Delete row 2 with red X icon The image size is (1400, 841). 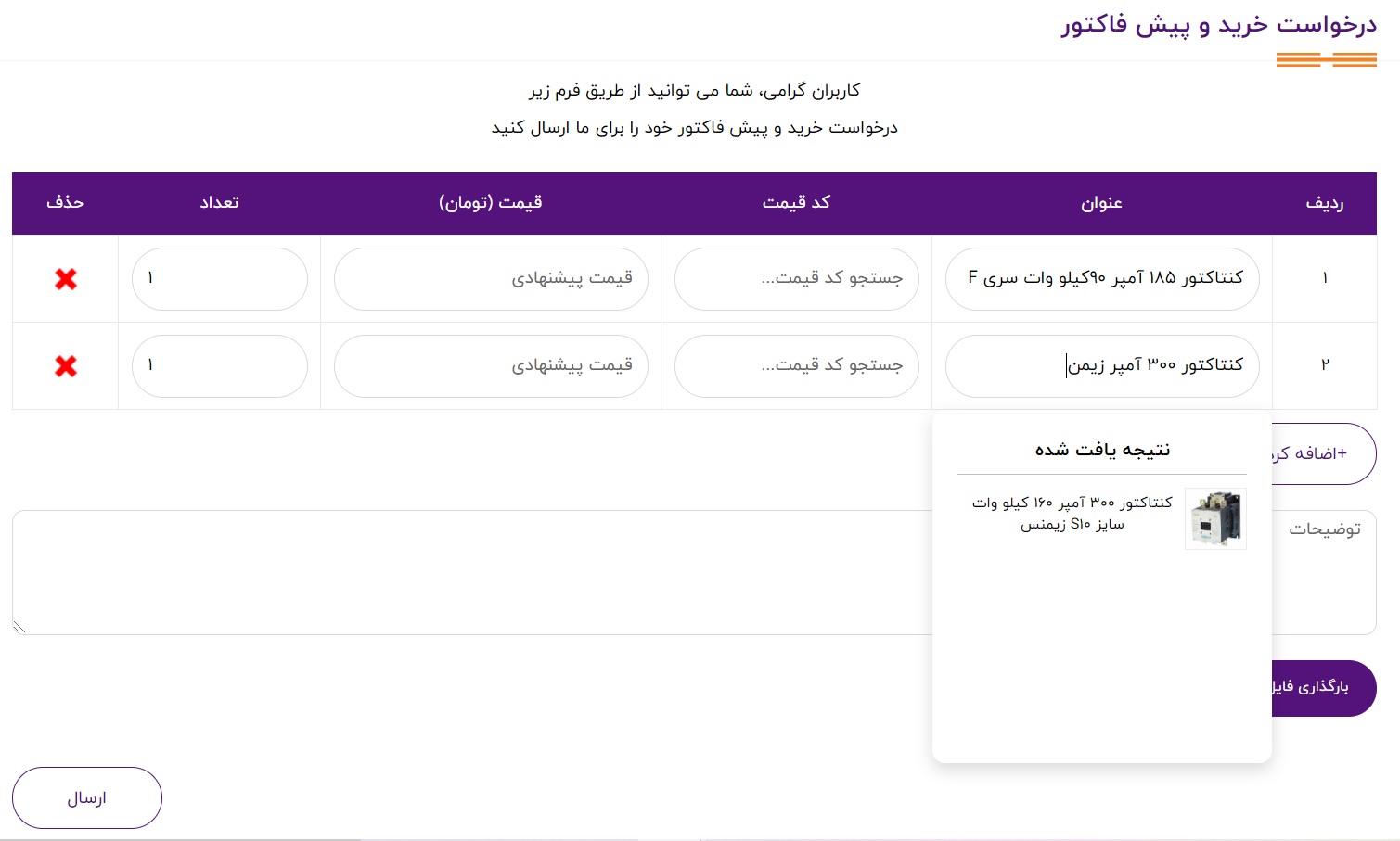65,366
